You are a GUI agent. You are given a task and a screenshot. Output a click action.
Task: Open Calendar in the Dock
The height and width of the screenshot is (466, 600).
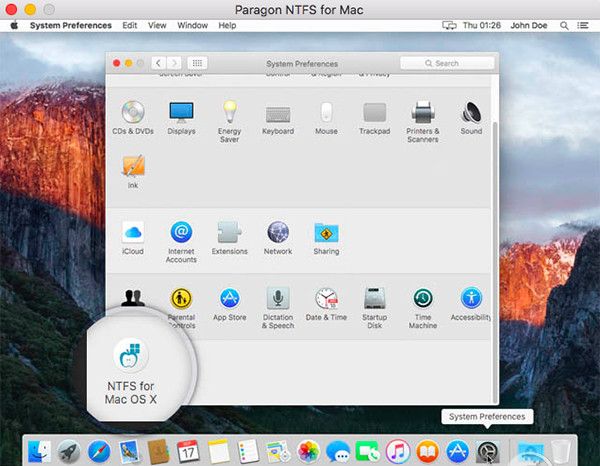coord(188,451)
